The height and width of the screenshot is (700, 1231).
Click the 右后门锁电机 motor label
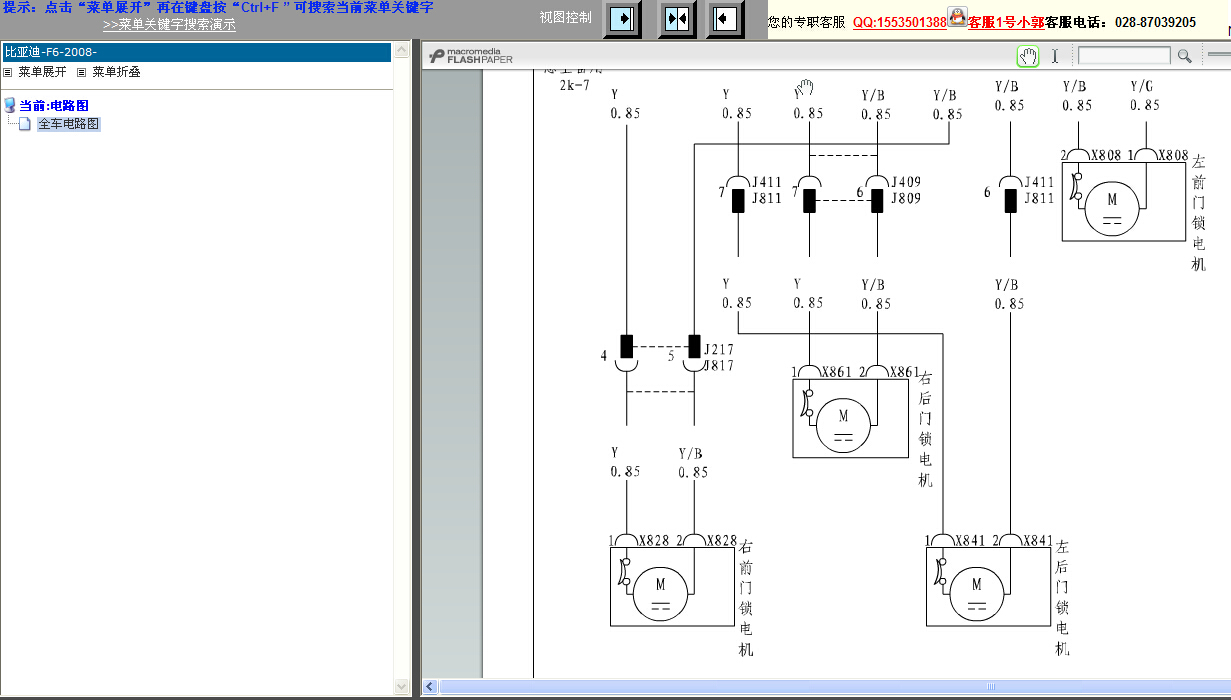(x=925, y=429)
